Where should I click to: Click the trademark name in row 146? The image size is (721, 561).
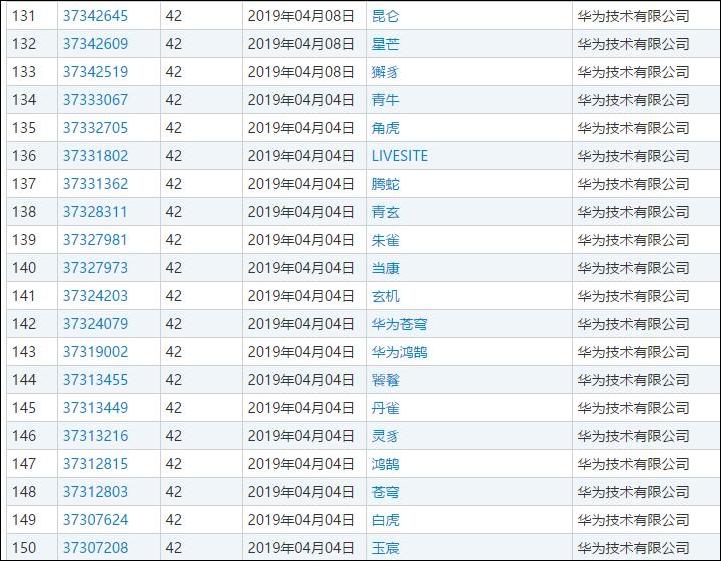click(x=385, y=436)
